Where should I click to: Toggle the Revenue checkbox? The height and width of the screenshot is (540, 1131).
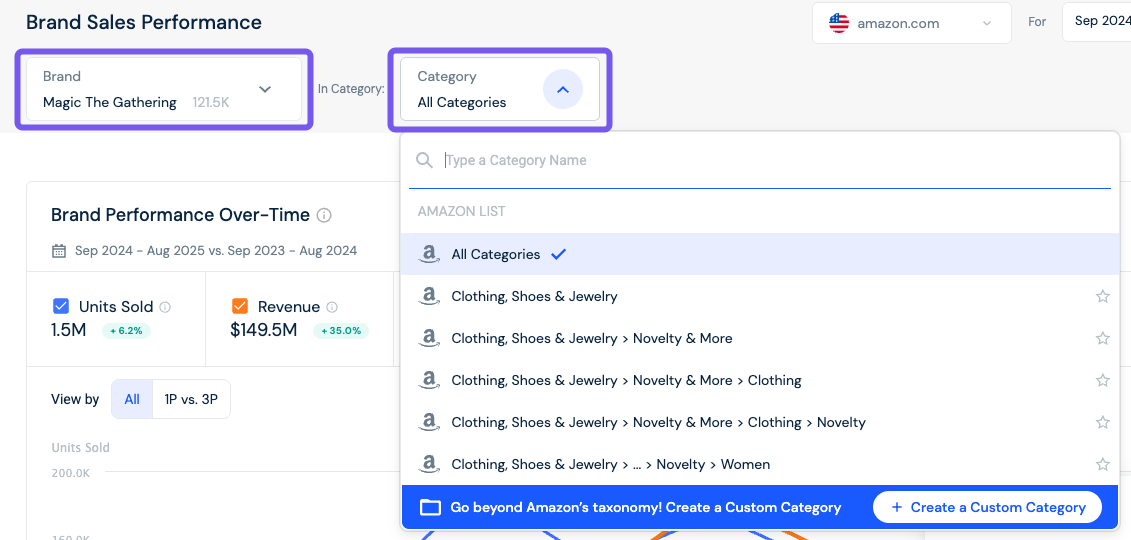tap(239, 306)
